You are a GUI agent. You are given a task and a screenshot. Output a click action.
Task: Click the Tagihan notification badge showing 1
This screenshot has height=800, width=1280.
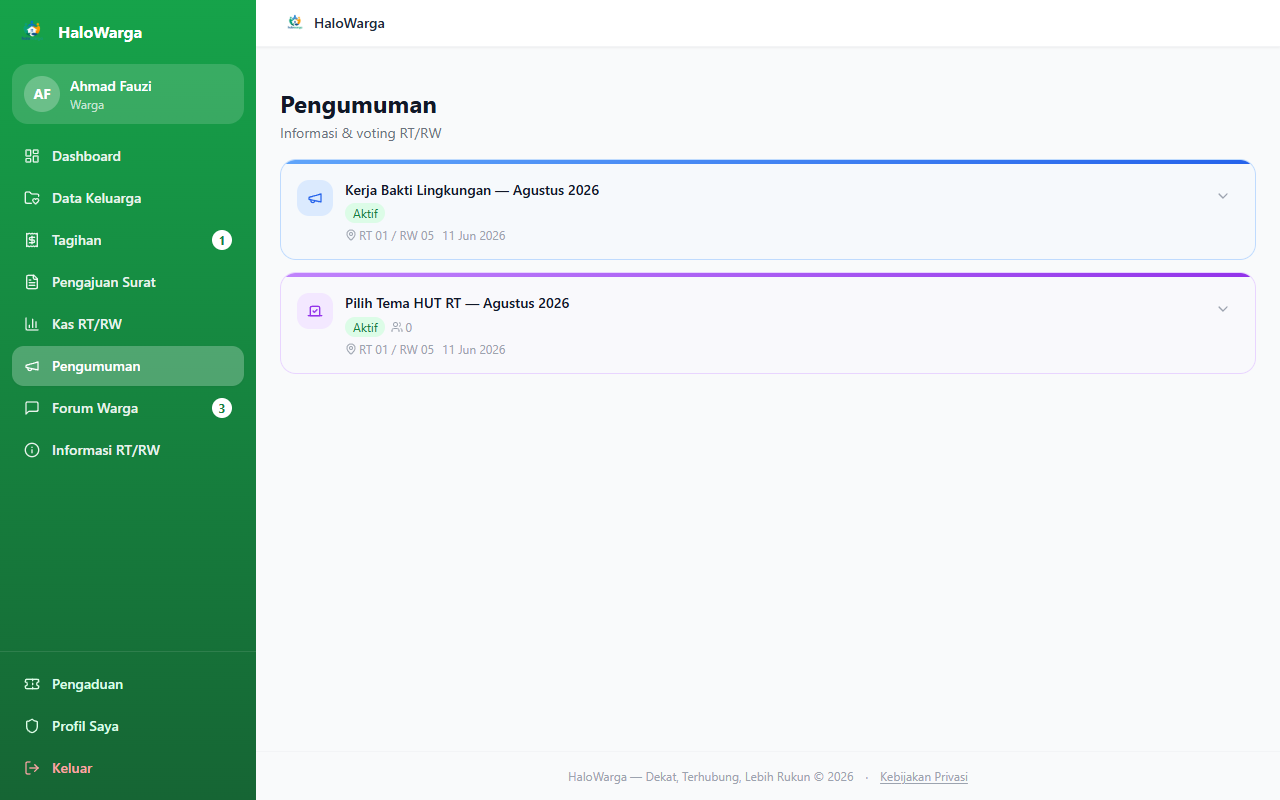coord(222,240)
